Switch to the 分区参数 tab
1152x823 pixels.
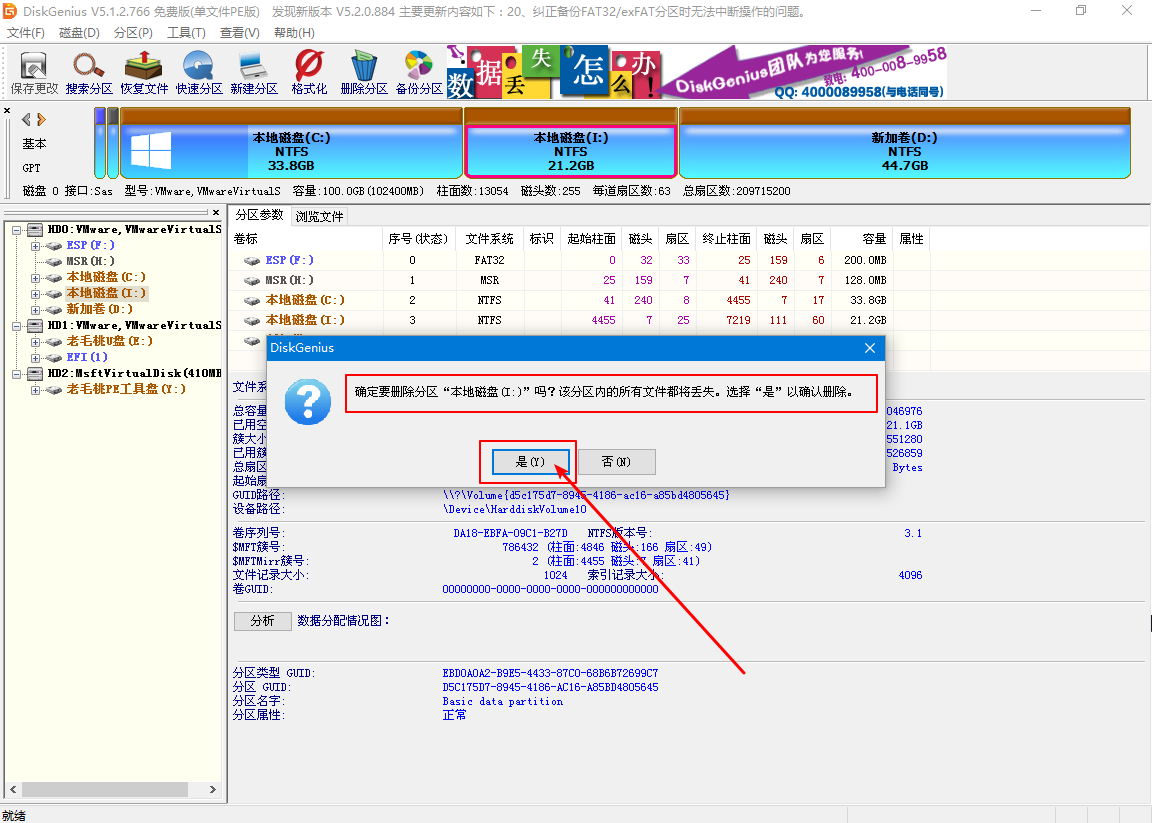coord(259,215)
